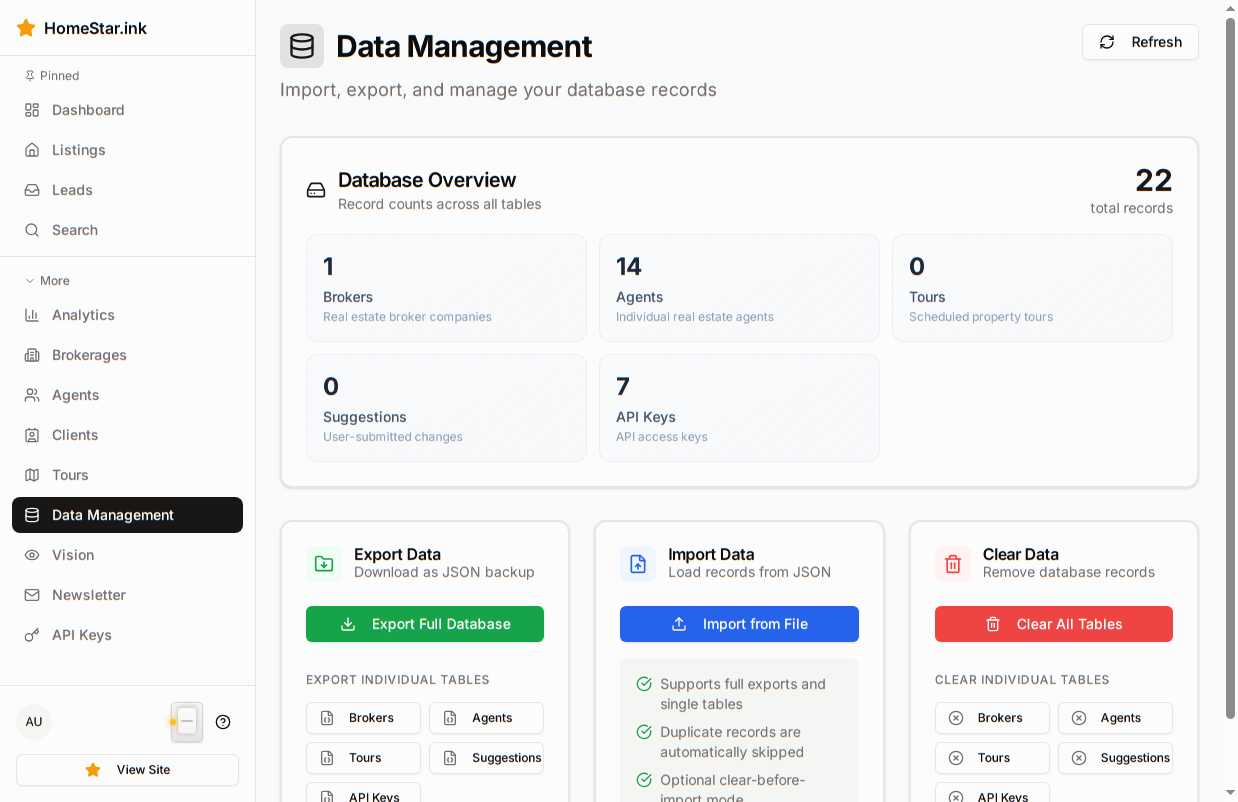Toggle the theme switch near the AU avatar
The height and width of the screenshot is (802, 1238).
point(186,721)
